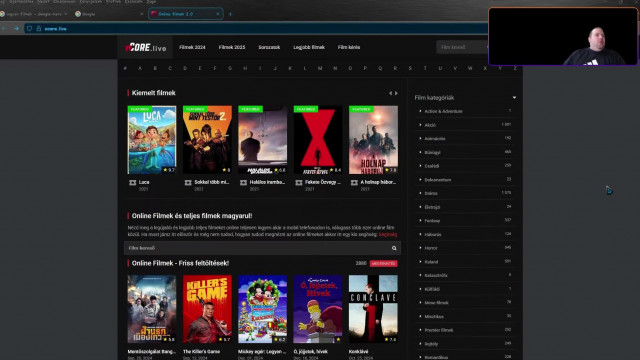Screen dimensions: 640x360
Task: Click the browser forward arrow
Action: tap(16, 29)
